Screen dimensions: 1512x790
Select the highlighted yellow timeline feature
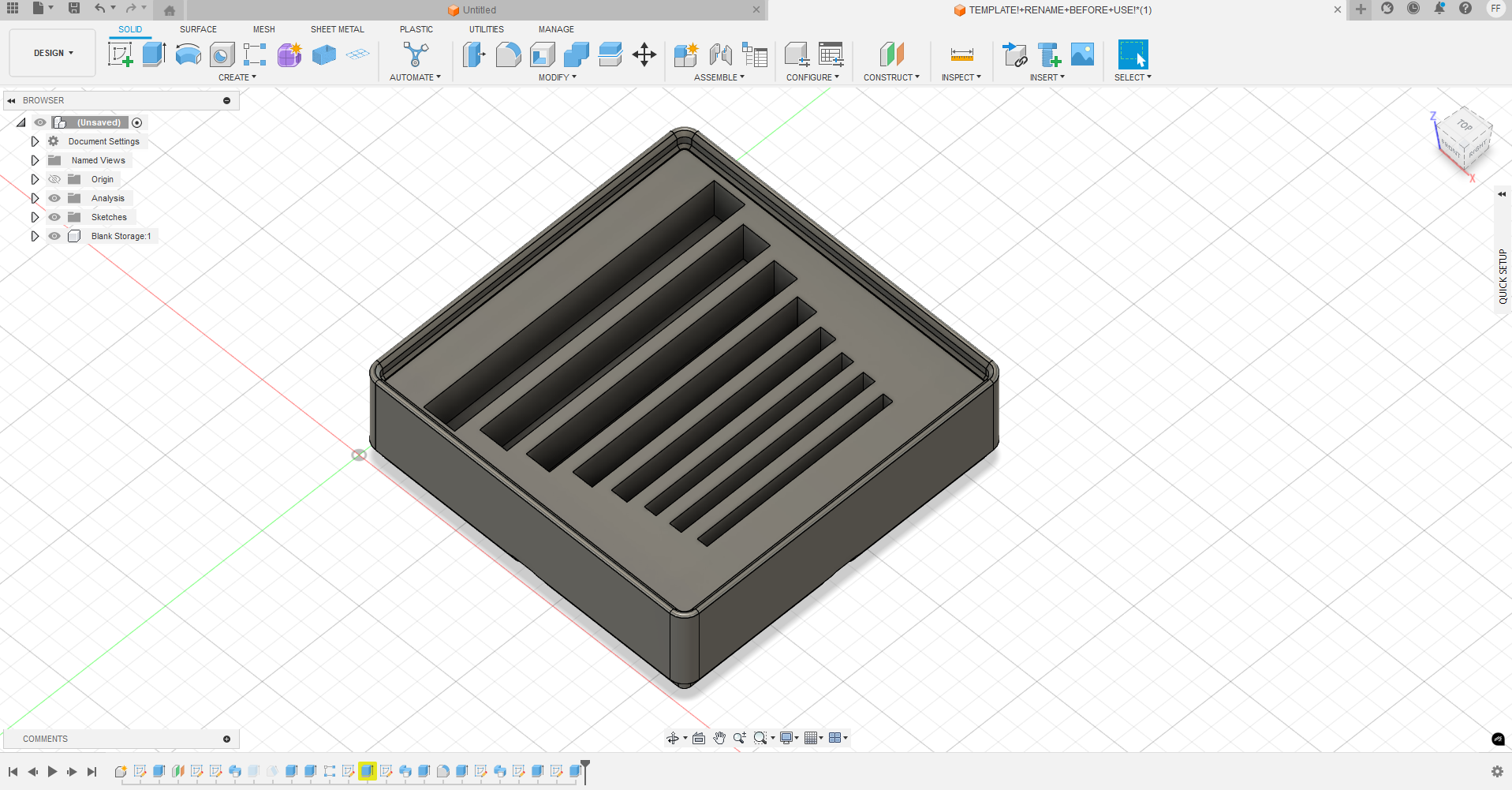click(x=367, y=771)
